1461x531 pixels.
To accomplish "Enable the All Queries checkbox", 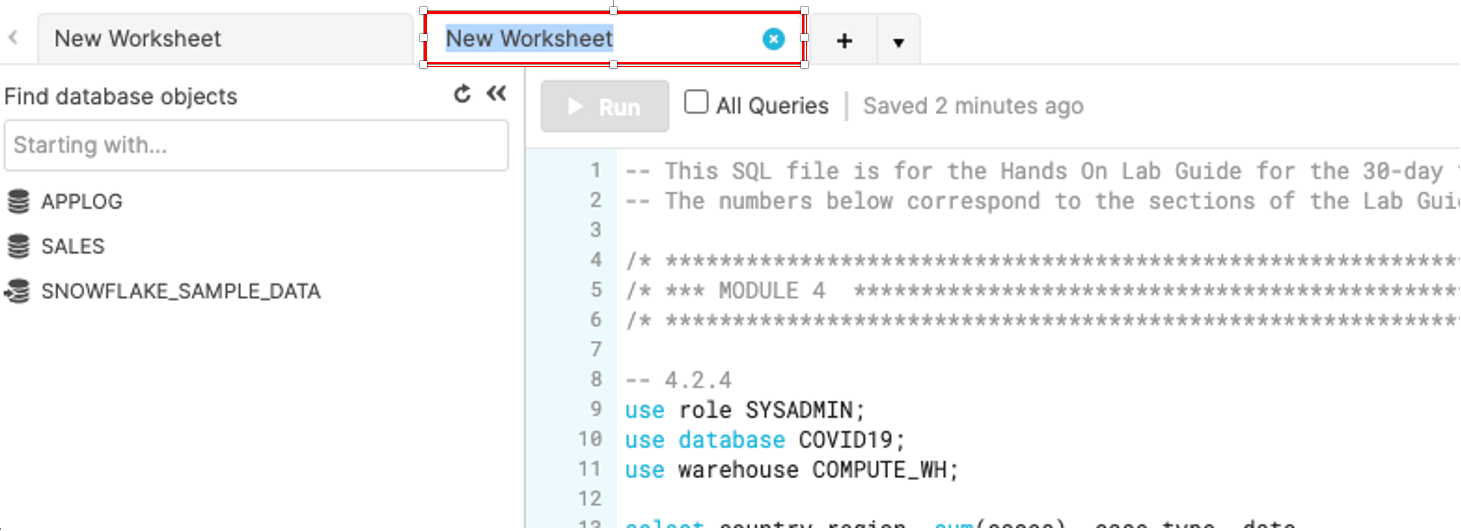I will [696, 103].
